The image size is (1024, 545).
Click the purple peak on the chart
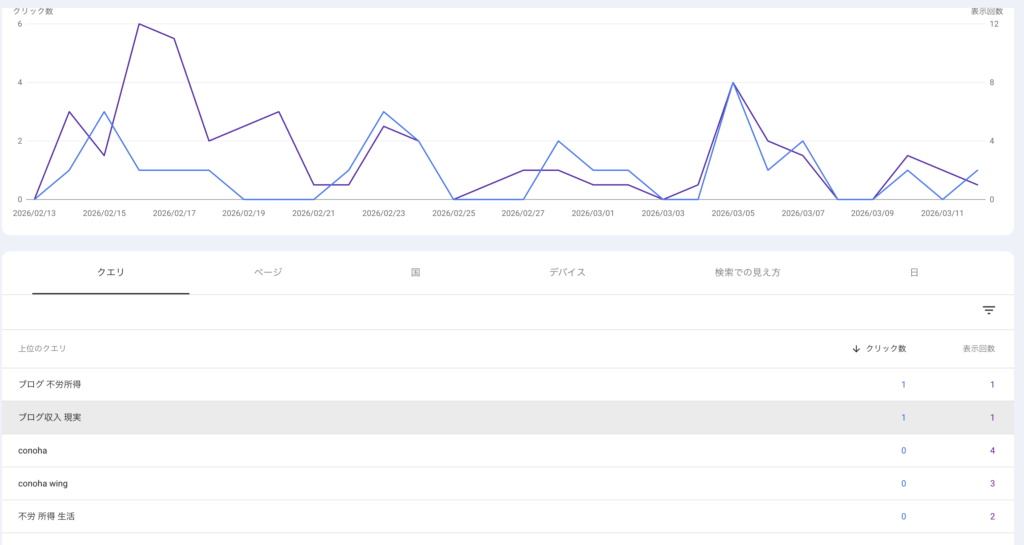point(139,24)
